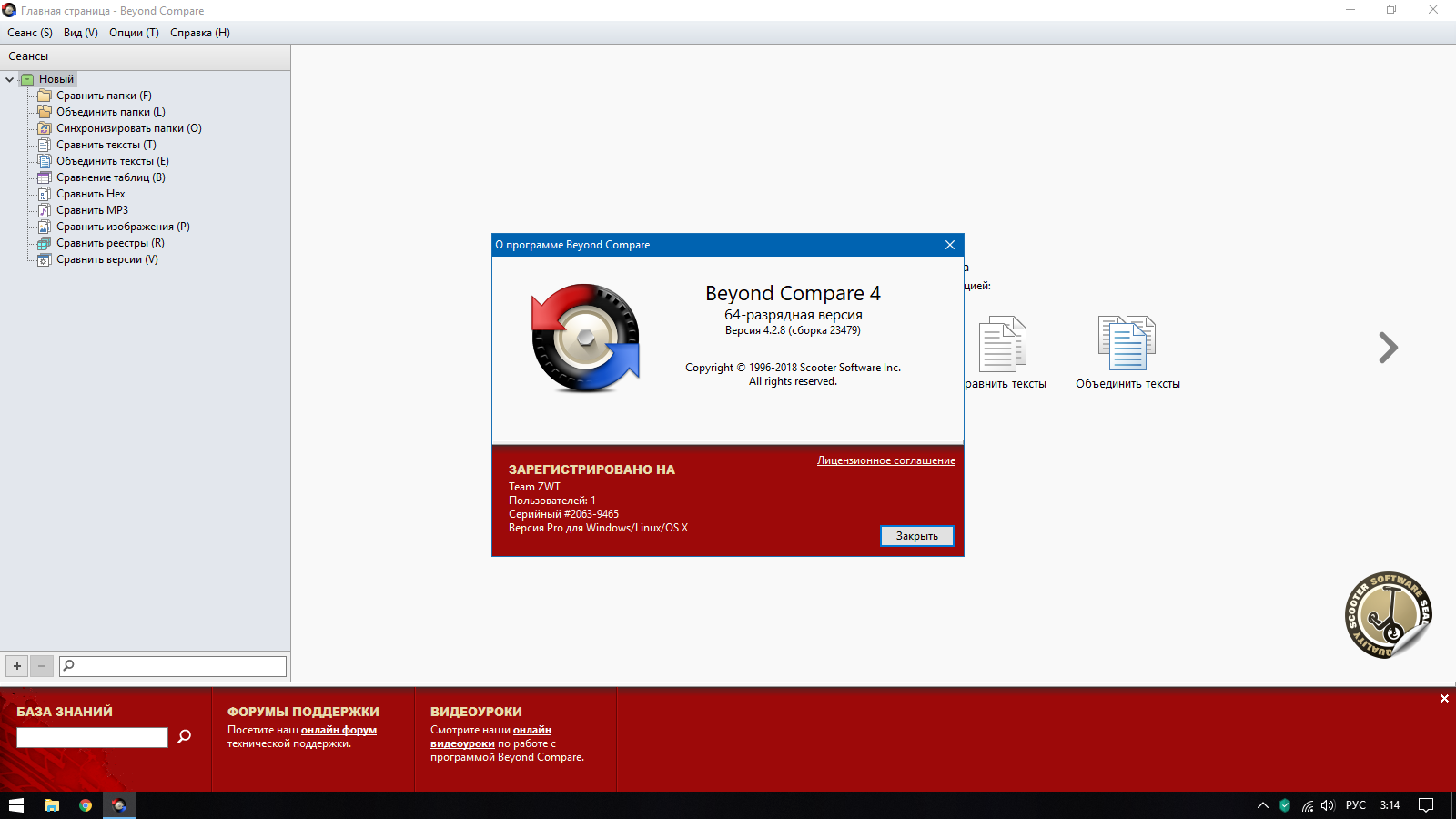
Task: Click the knowledge base search magnifier icon
Action: 185,736
